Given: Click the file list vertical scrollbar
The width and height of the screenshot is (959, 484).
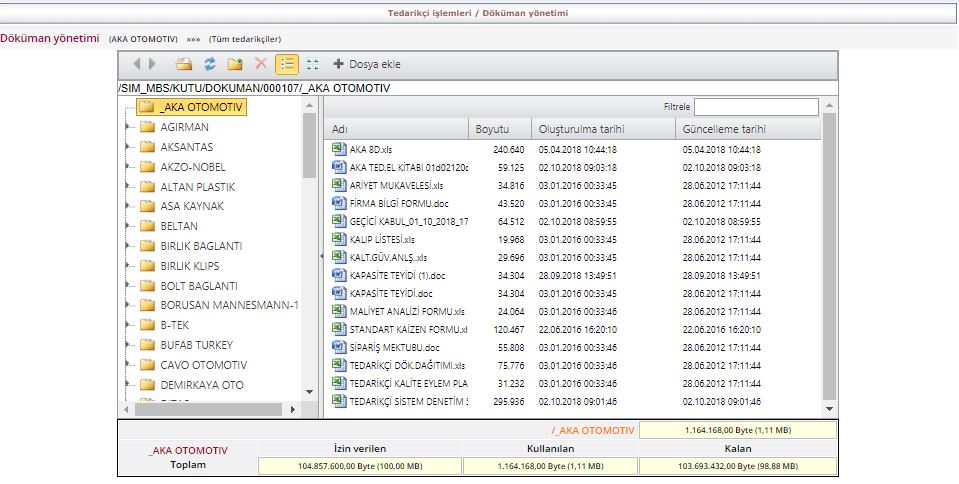Looking at the screenshot, I should pos(828,260).
